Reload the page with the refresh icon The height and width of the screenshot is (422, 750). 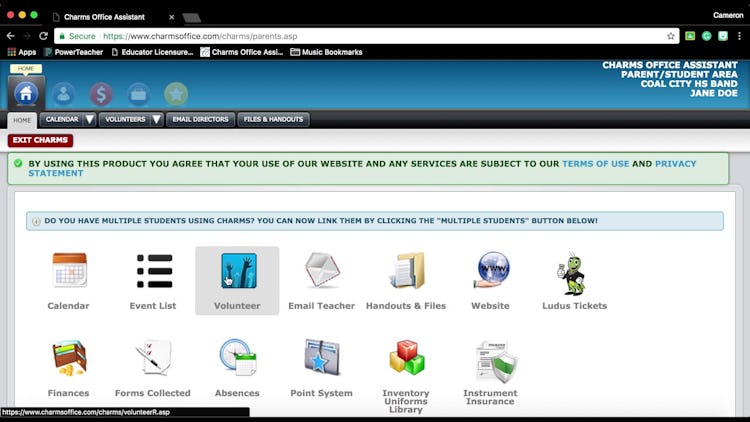point(43,36)
